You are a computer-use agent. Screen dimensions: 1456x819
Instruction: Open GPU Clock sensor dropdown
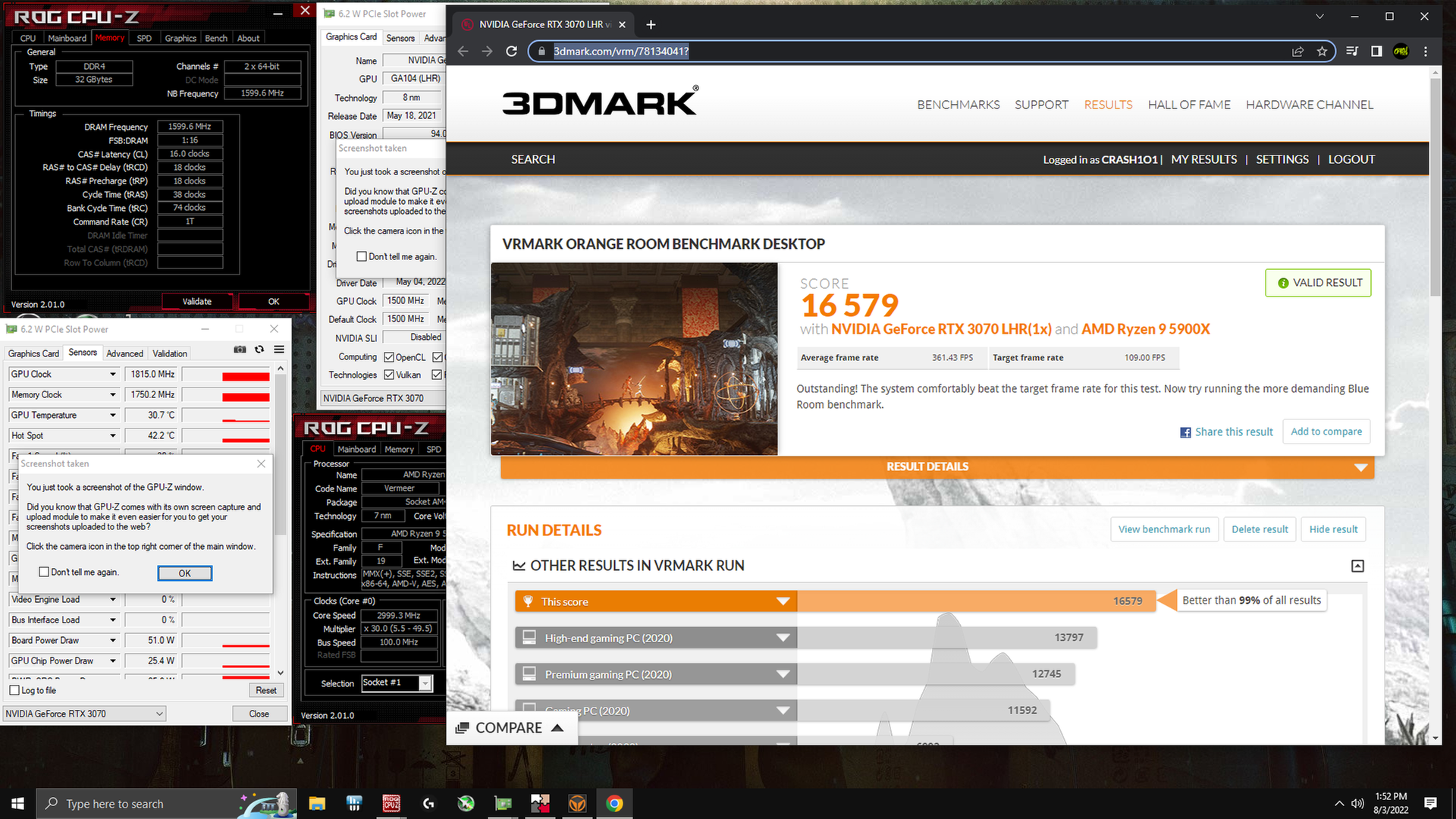click(113, 374)
